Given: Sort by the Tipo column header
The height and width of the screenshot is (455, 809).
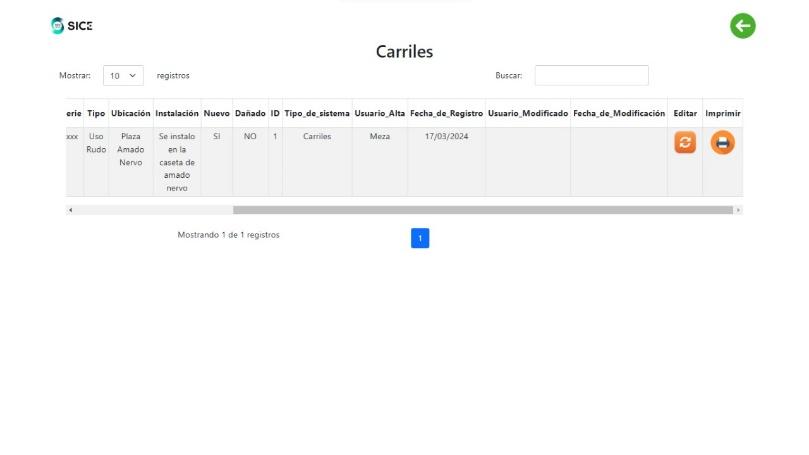Looking at the screenshot, I should [96, 113].
